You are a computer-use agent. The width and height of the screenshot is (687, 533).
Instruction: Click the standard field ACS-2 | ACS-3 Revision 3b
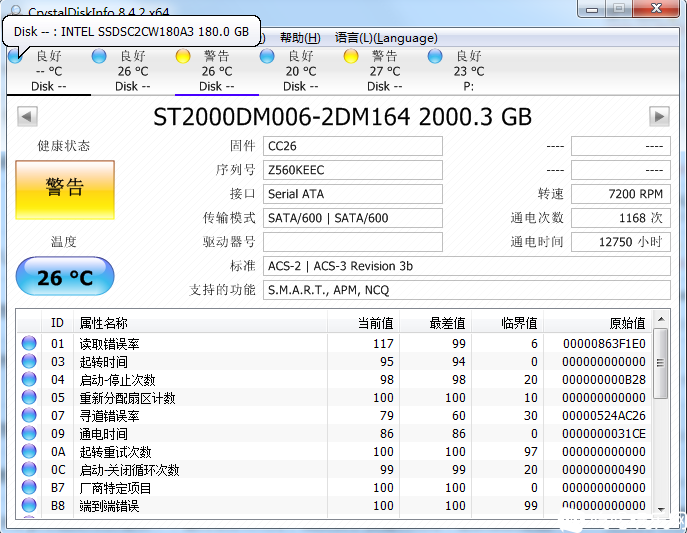[467, 266]
